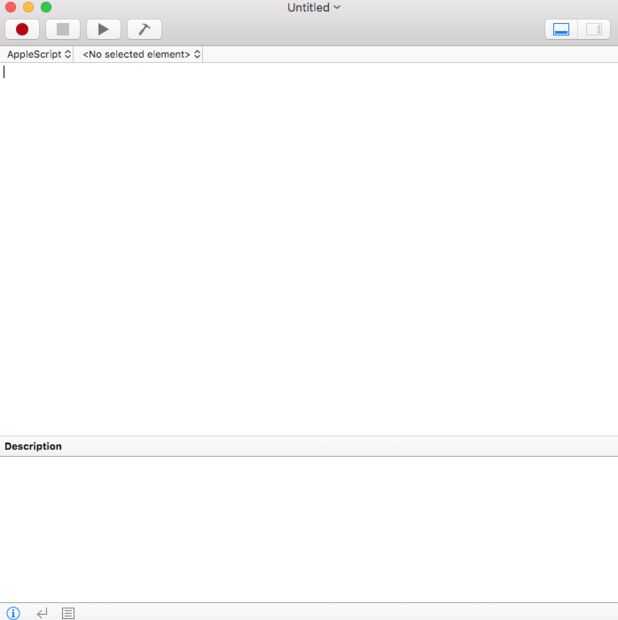Show the log pane list icon
618x620 pixels.
tap(68, 613)
